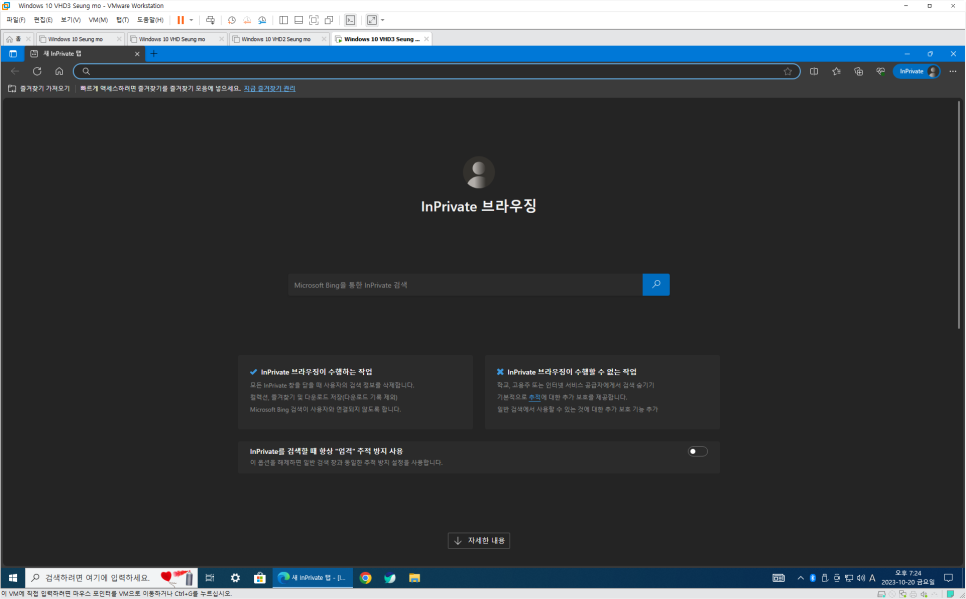Revert to snapshot using the orange arrow clock icon
The height and width of the screenshot is (599, 966).
point(247,20)
